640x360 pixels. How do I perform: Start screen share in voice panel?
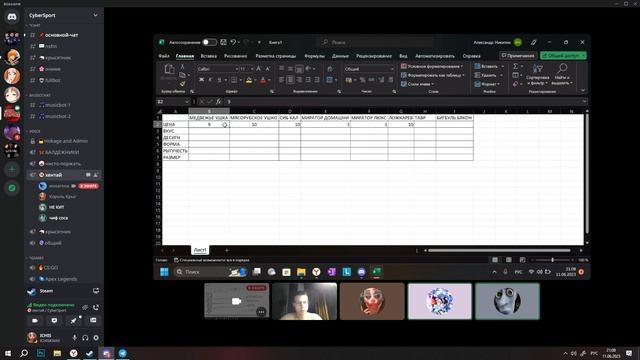54,320
